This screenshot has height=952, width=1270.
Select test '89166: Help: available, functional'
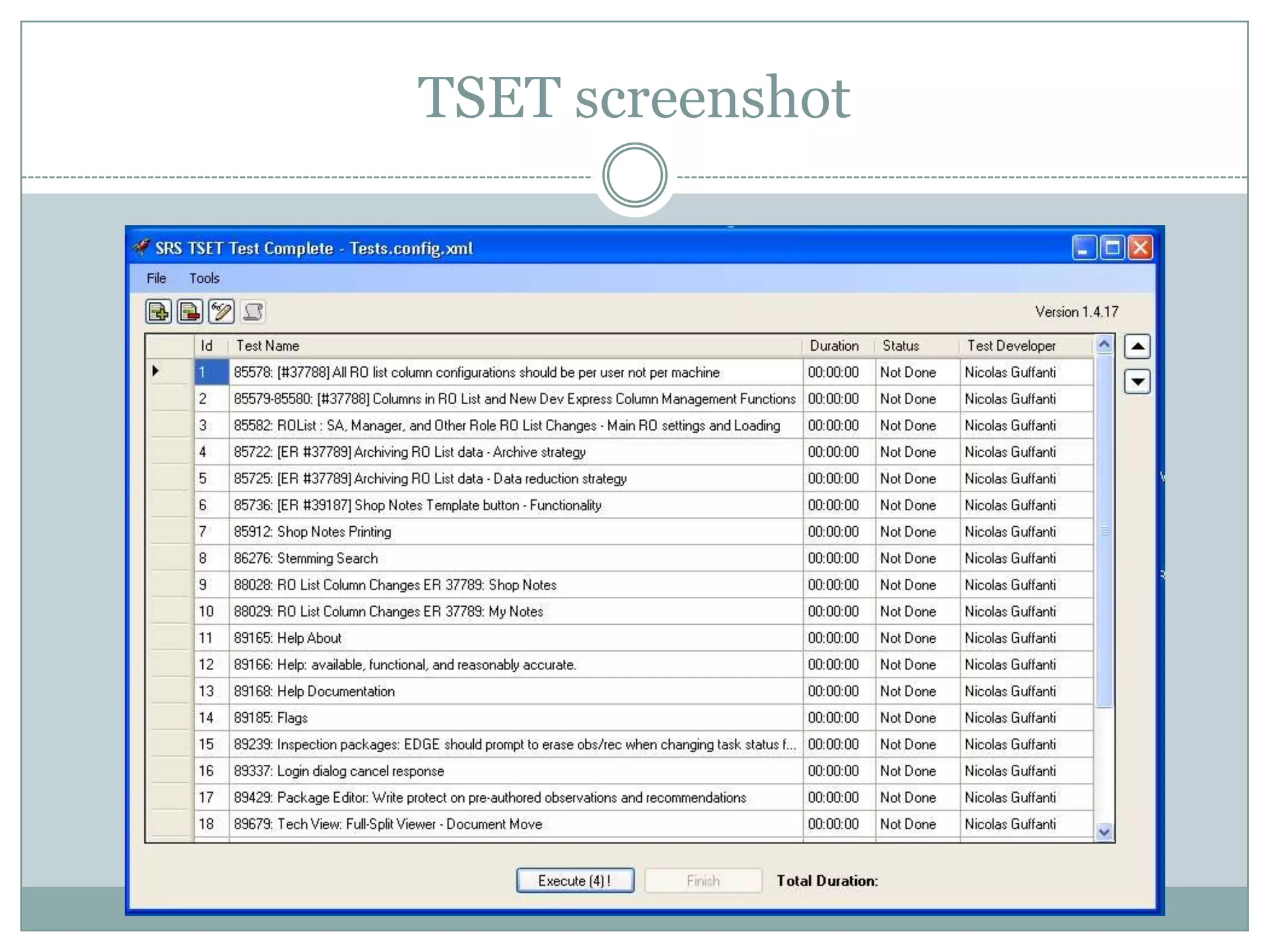click(x=516, y=665)
